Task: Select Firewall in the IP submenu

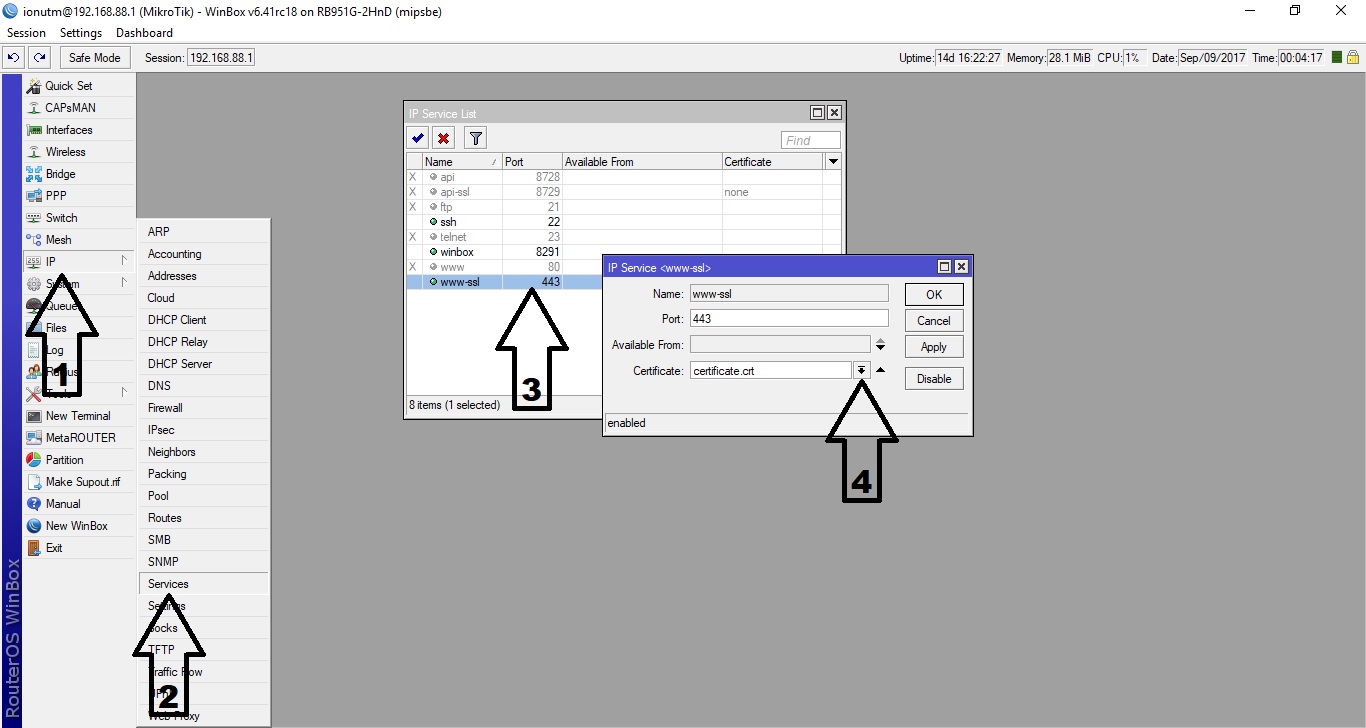Action: click(x=165, y=408)
